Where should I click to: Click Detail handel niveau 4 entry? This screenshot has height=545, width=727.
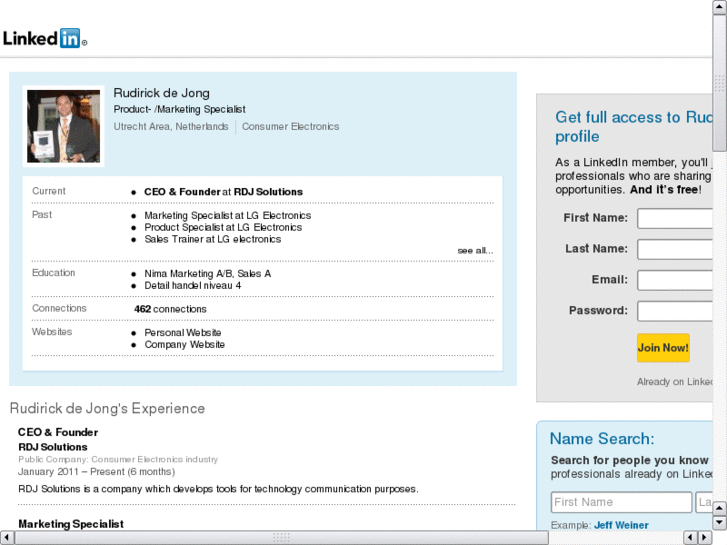pos(192,286)
